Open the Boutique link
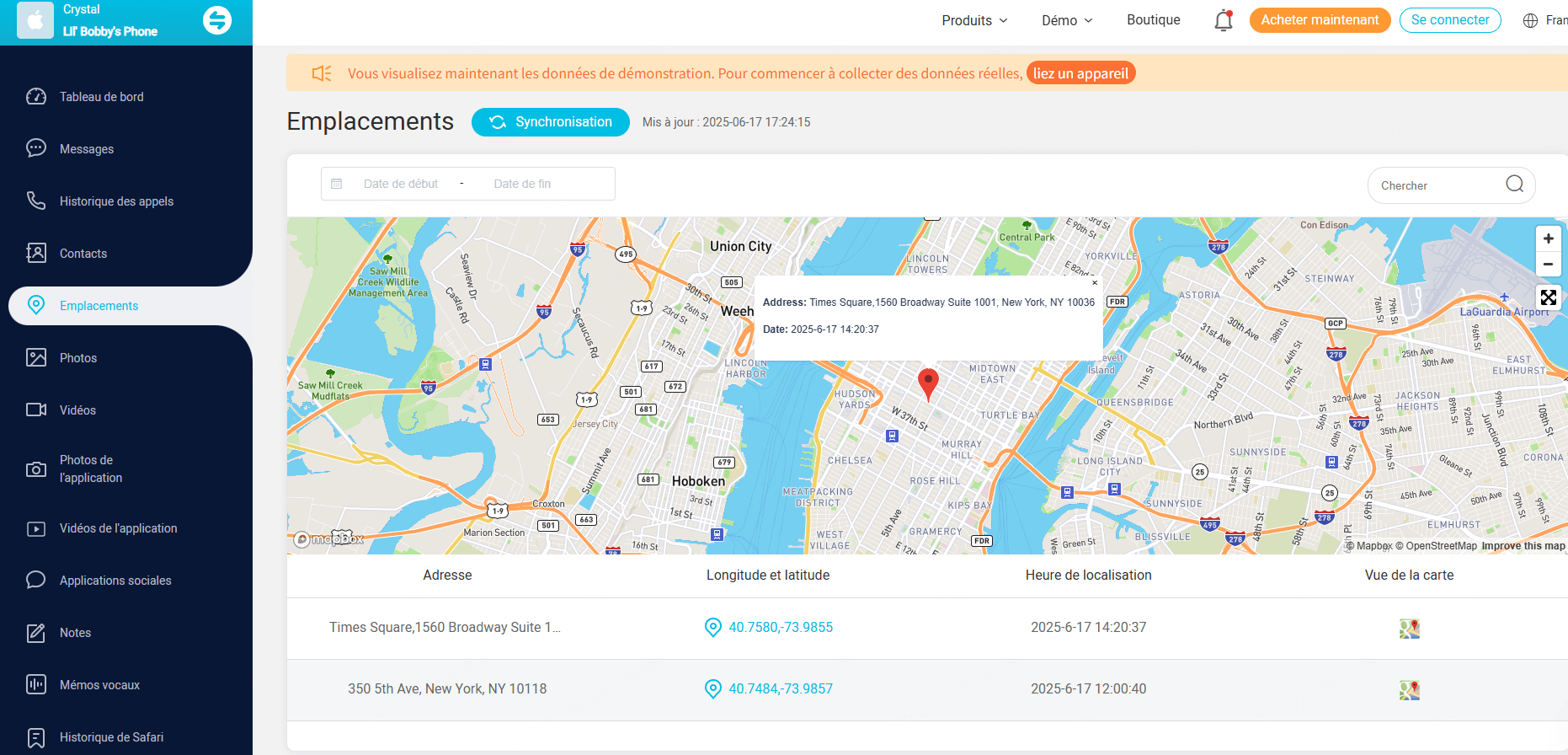Viewport: 1568px width, 755px height. click(1154, 20)
